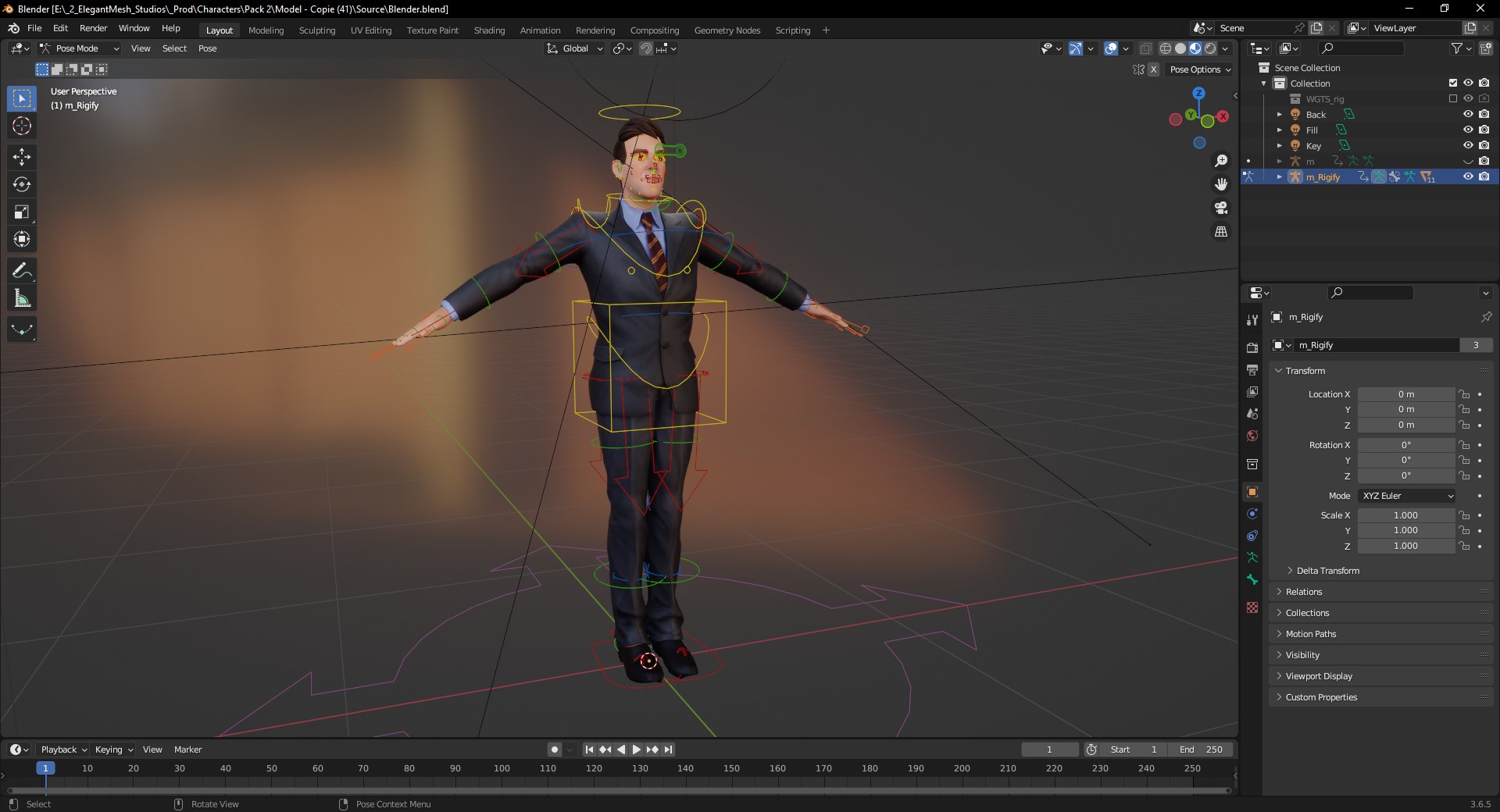Screen dimensions: 1500x812
Task: Expand the Relations panel
Action: (x=1304, y=592)
